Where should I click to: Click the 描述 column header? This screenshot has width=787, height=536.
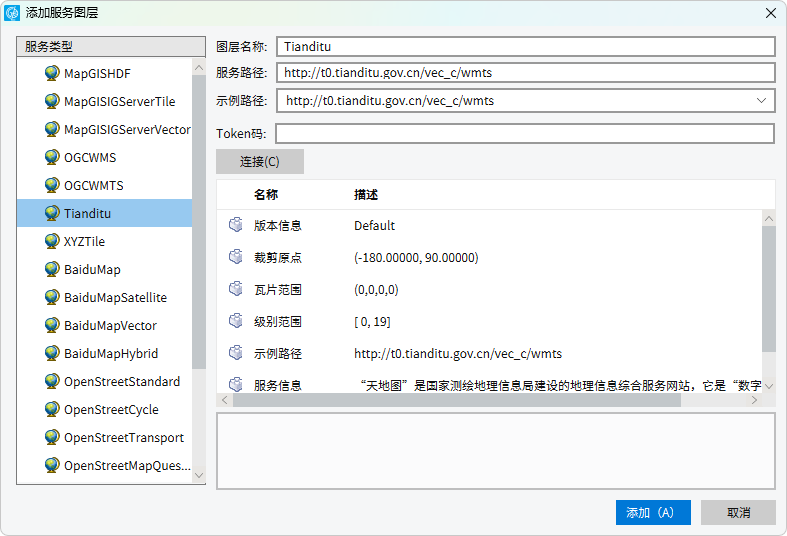pos(366,195)
